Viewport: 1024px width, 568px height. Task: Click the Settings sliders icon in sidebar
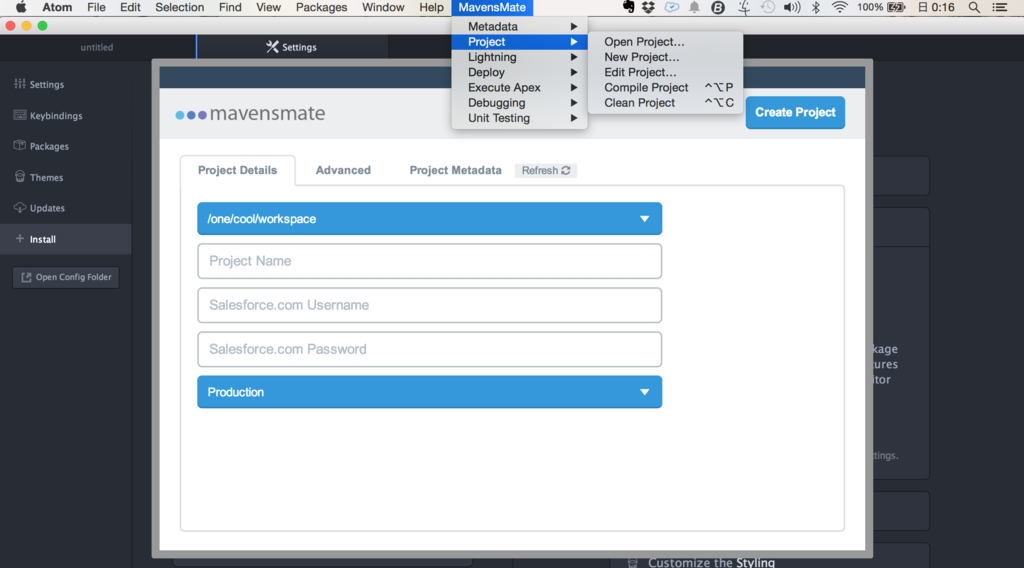[20, 84]
